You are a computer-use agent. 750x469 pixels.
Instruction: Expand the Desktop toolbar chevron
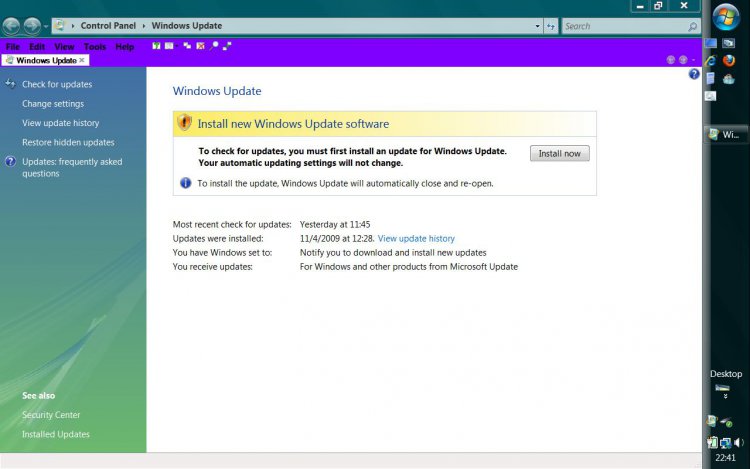(x=725, y=396)
